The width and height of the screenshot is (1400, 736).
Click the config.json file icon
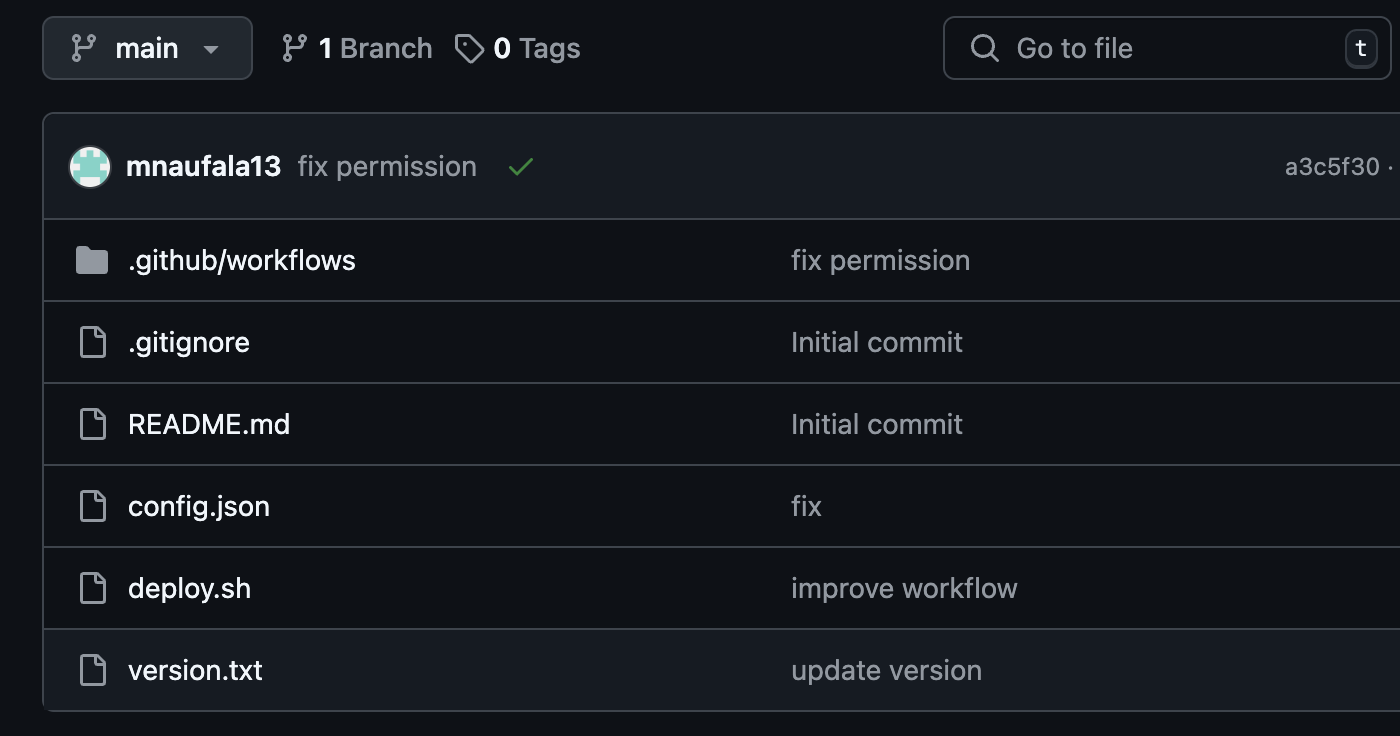click(x=93, y=507)
